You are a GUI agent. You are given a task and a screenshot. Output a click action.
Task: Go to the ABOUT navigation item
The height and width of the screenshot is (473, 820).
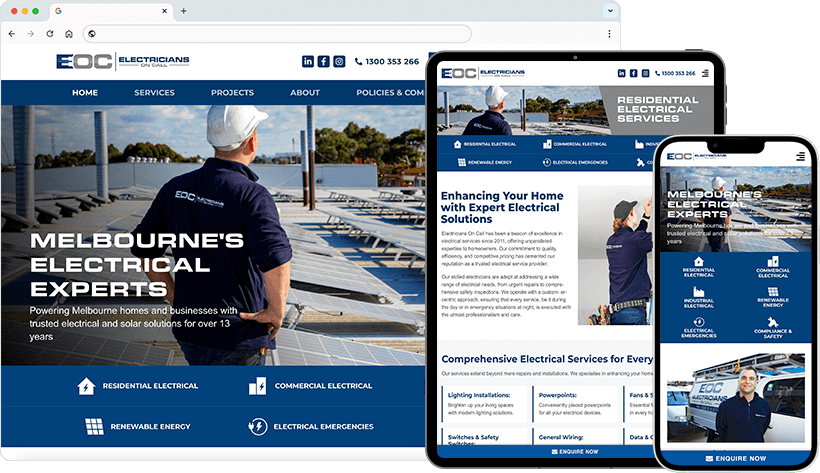305,93
